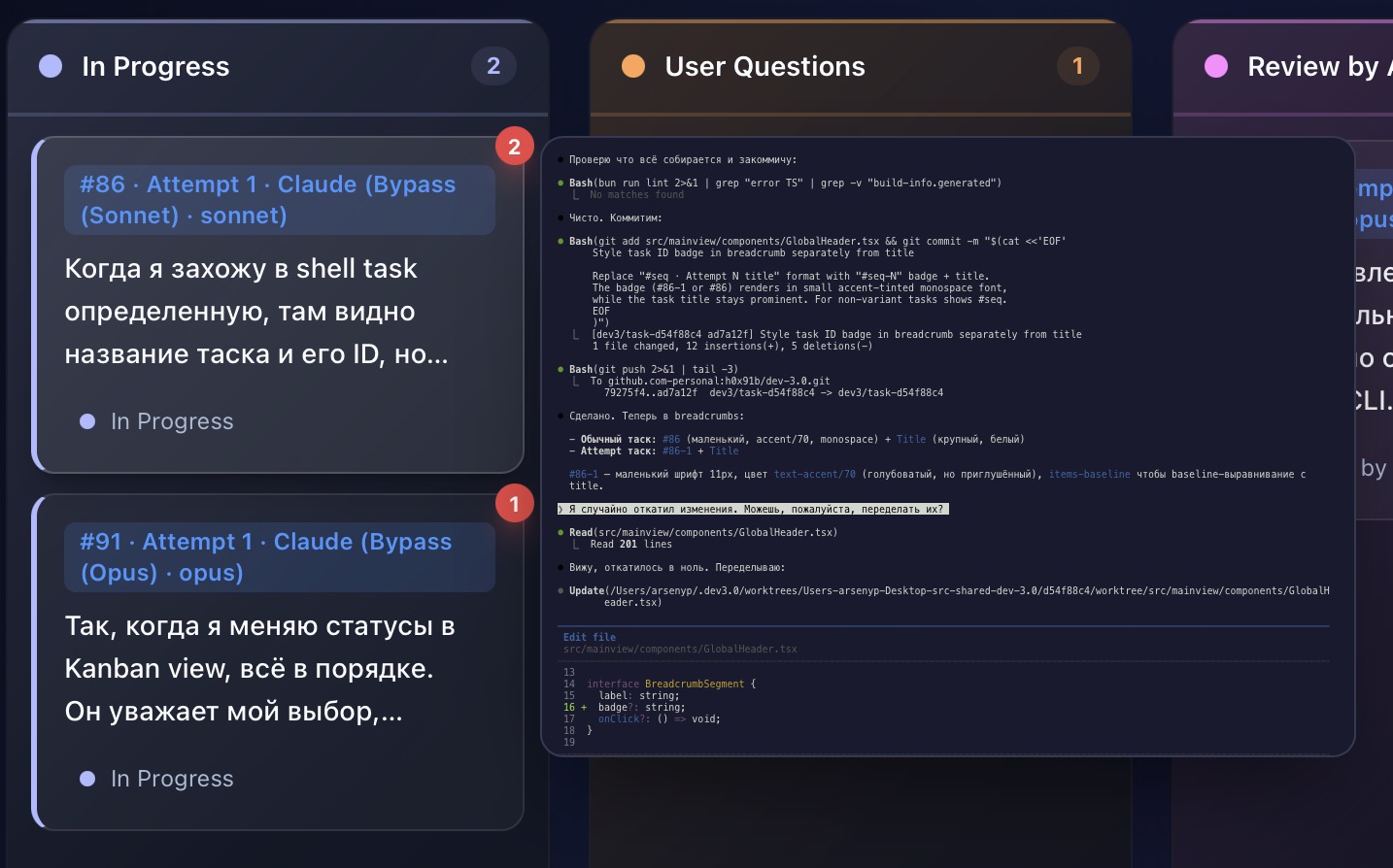This screenshot has height=868, width=1393.
Task: Click the count badge in In Progress column header
Action: click(493, 65)
